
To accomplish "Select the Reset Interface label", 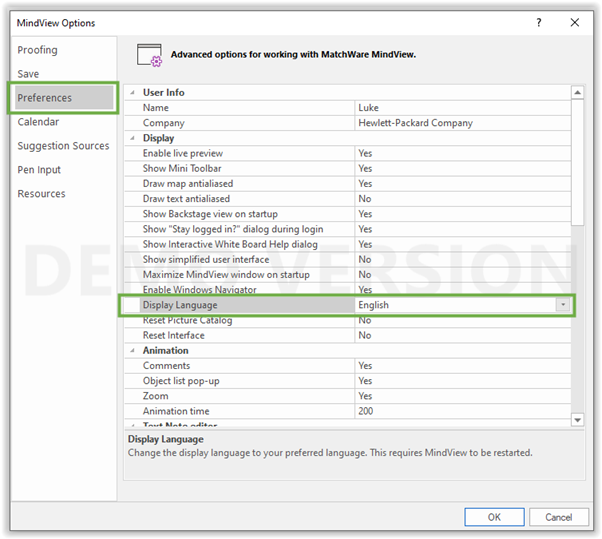I will pos(174,336).
